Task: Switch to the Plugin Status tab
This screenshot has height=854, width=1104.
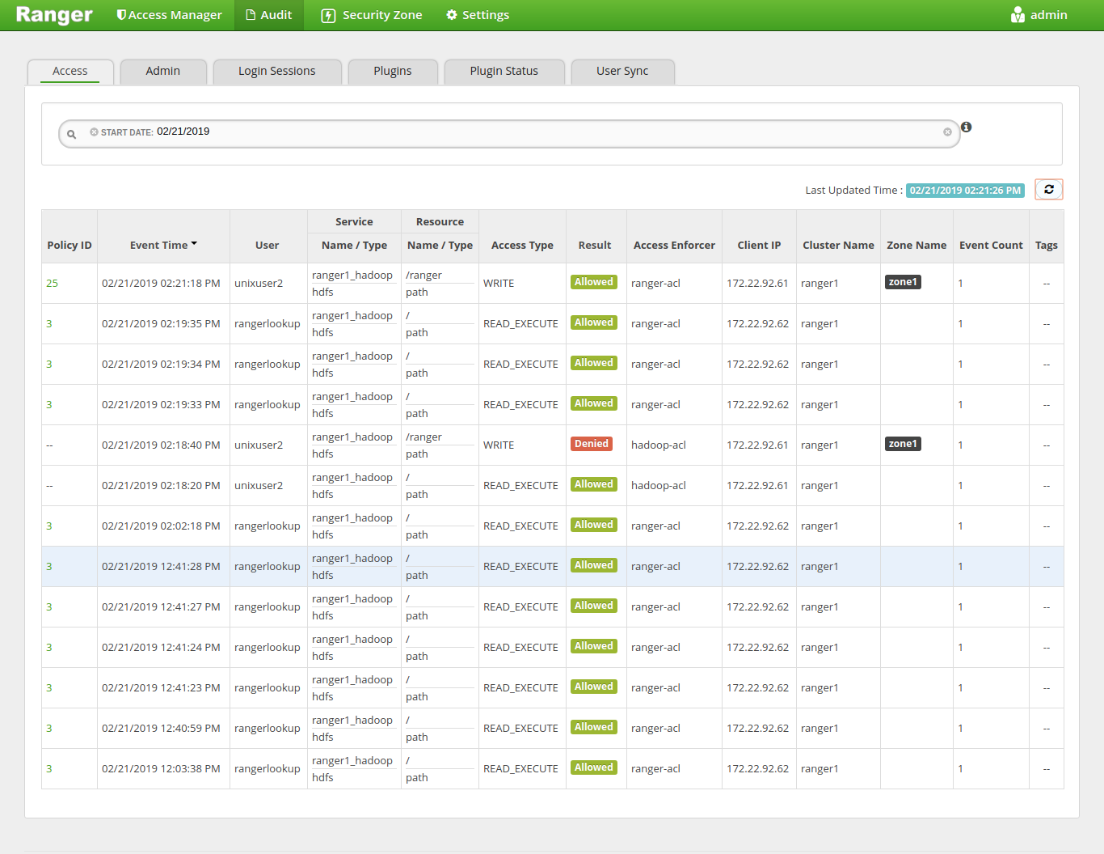Action: (x=504, y=71)
